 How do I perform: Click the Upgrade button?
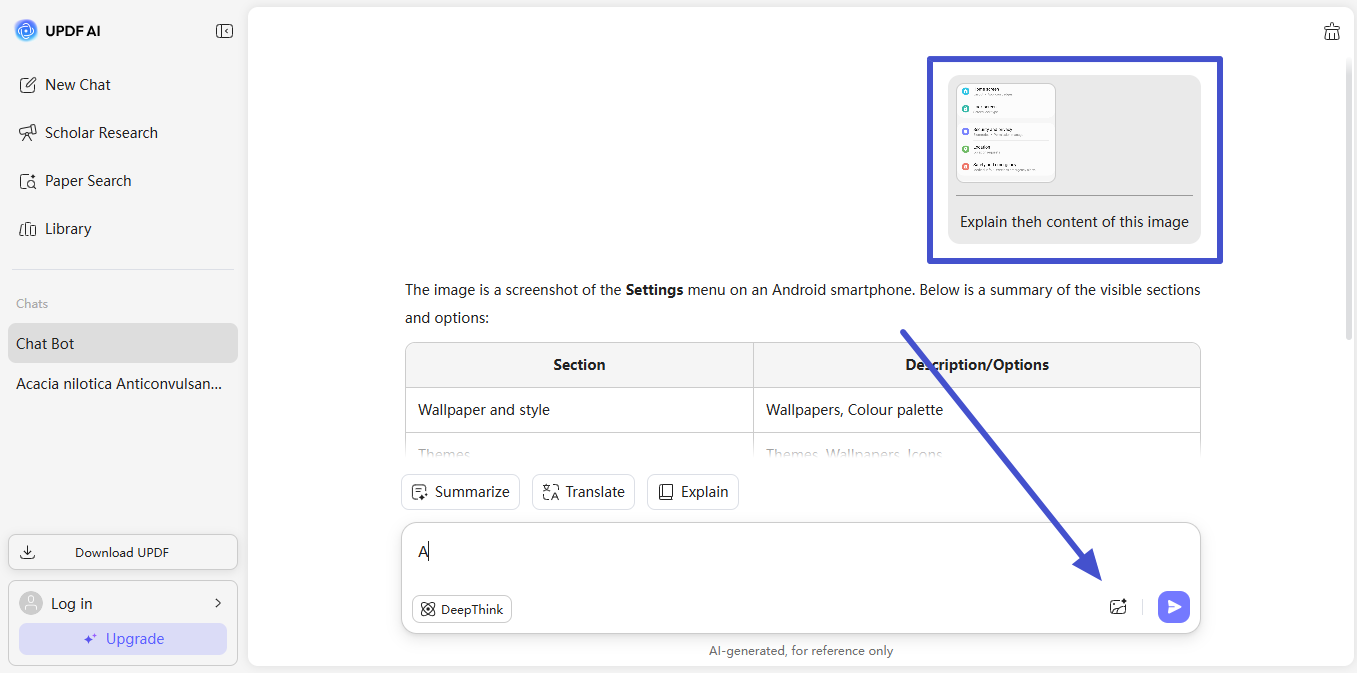pyautogui.click(x=123, y=639)
